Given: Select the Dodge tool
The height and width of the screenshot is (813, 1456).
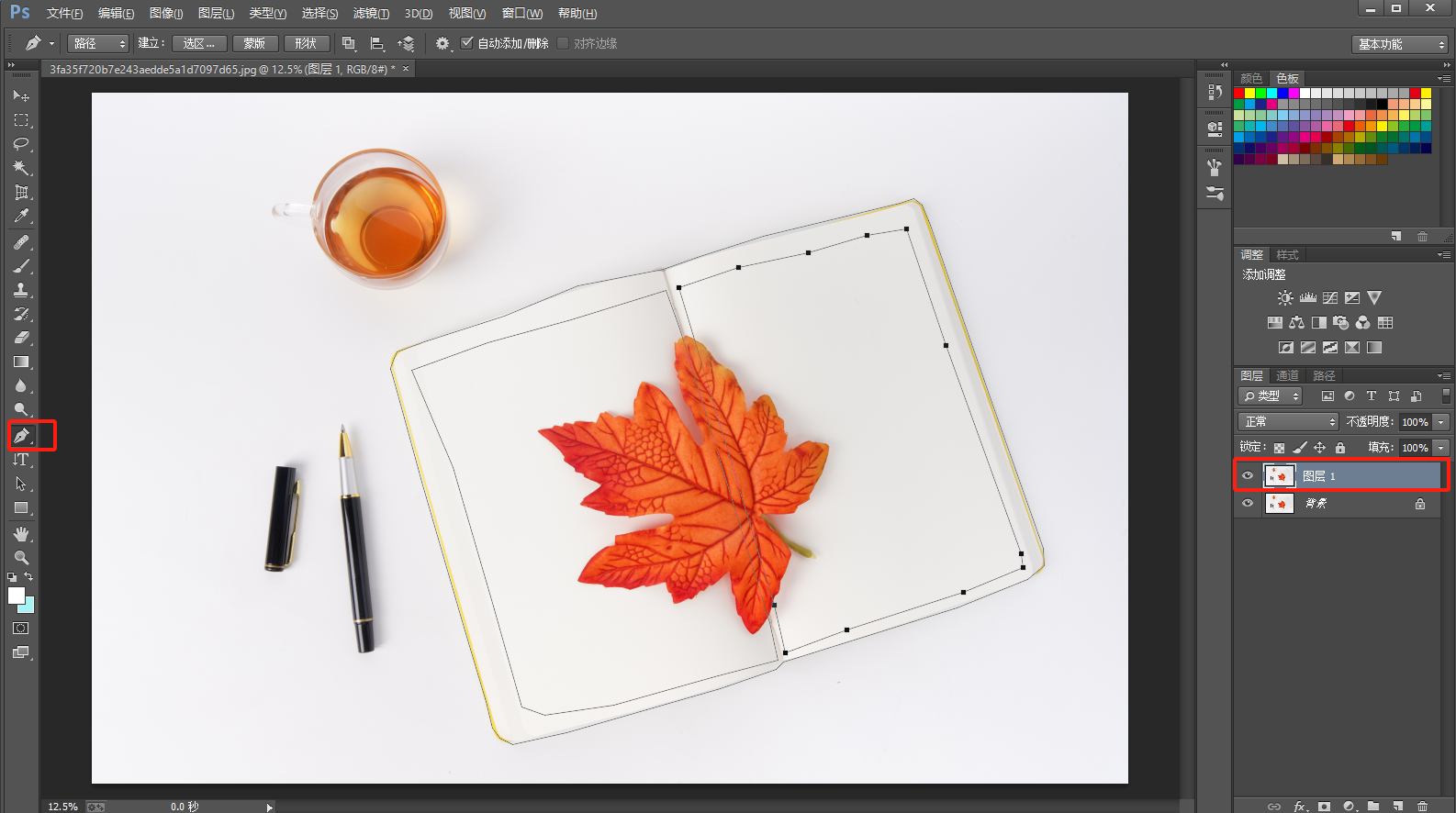Looking at the screenshot, I should point(21,409).
